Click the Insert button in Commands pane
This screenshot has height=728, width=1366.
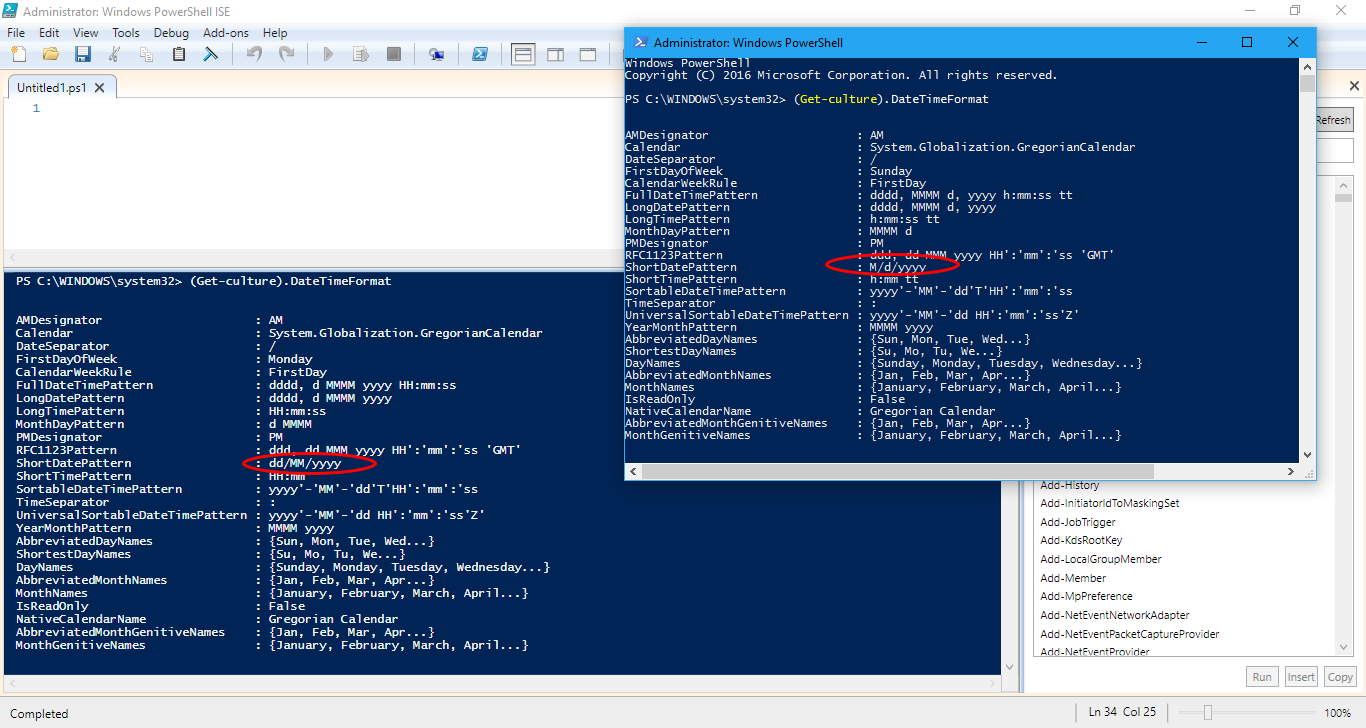coord(1301,677)
